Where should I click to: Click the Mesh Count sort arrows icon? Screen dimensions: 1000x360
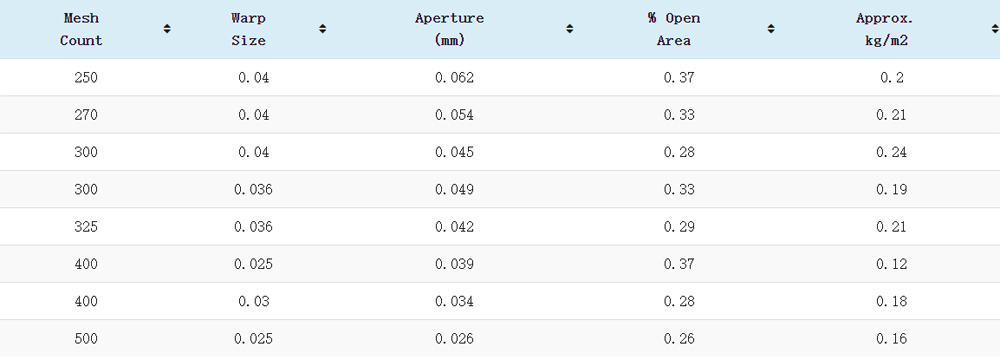(x=167, y=29)
